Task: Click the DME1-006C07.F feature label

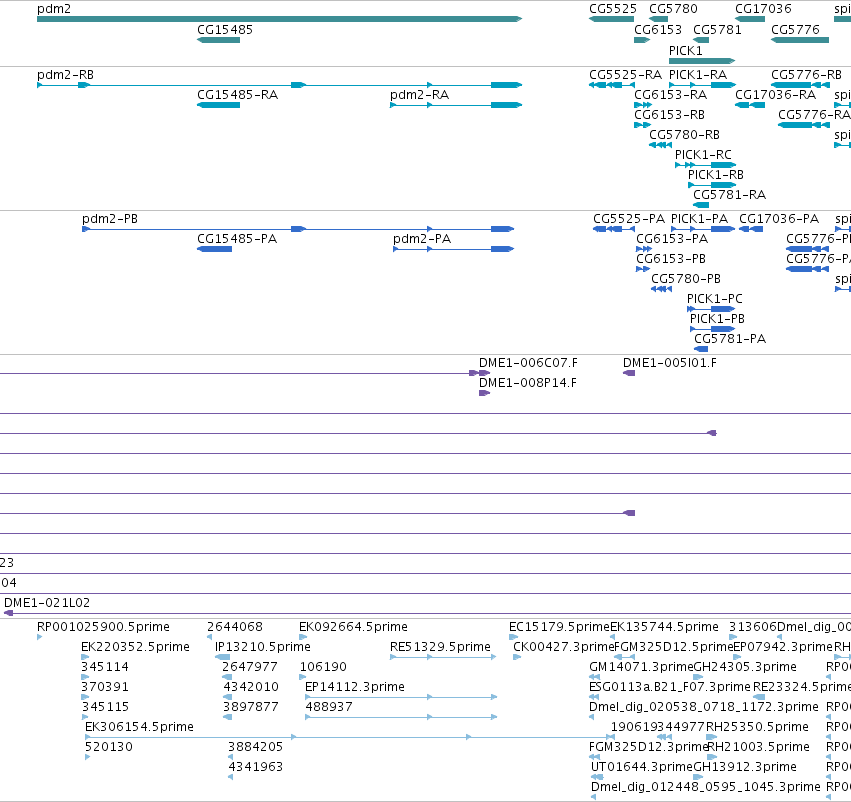Action: [528, 363]
